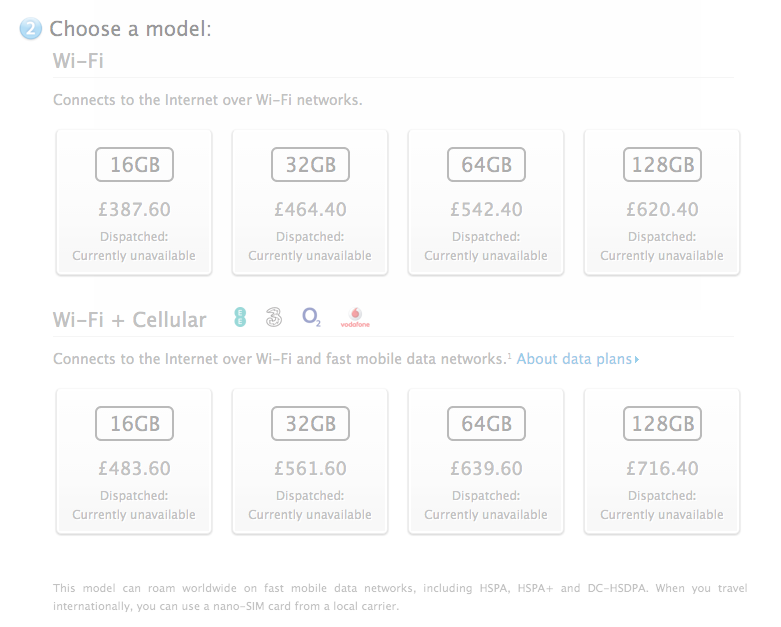Click the Three network logo

(x=274, y=318)
